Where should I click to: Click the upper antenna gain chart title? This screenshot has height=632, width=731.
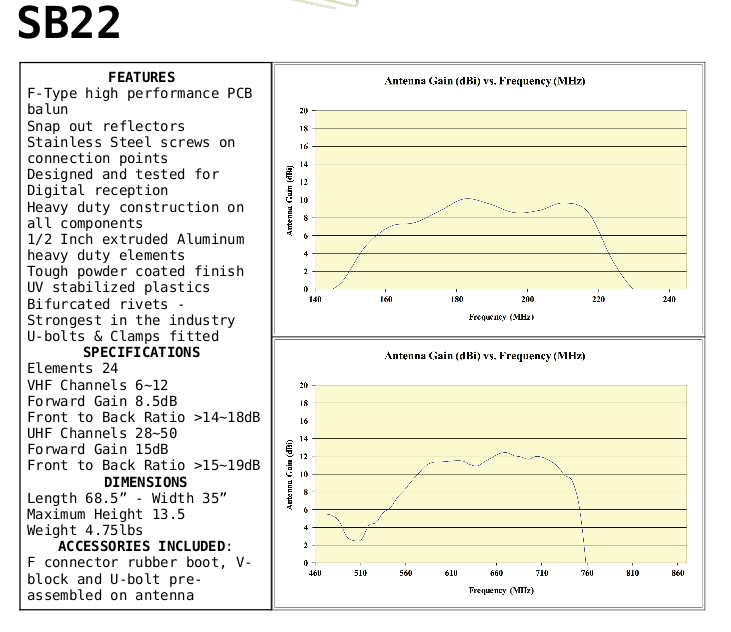click(485, 81)
